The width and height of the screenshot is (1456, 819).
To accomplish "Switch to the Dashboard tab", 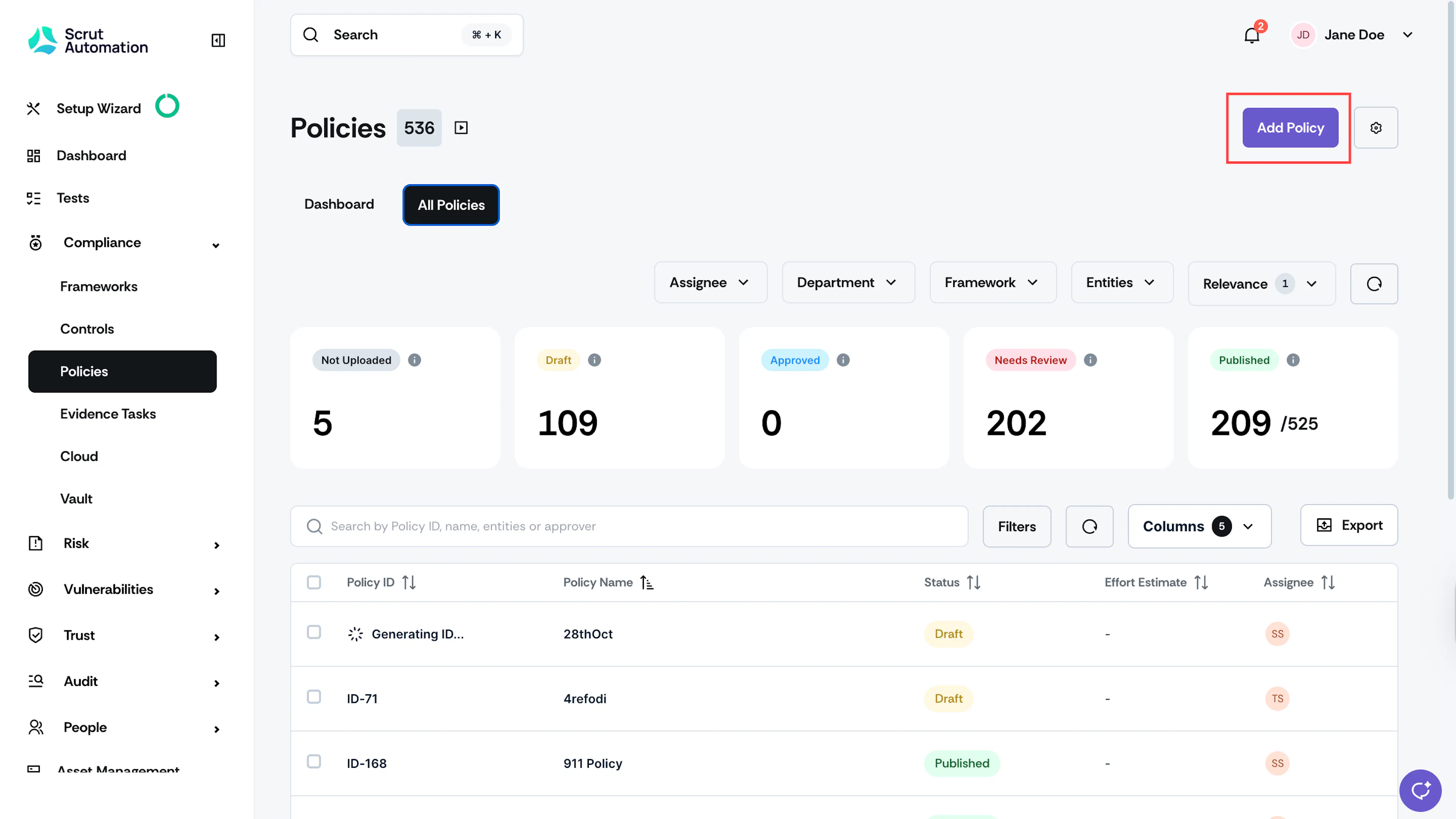I will click(339, 204).
